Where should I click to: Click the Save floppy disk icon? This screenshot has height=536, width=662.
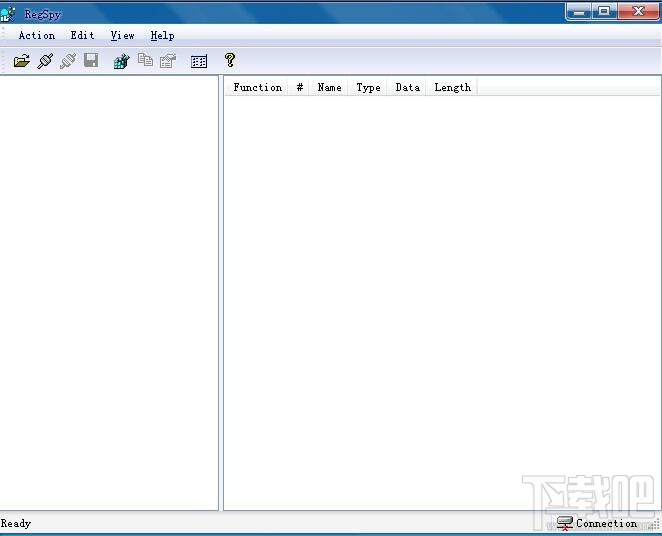pyautogui.click(x=91, y=60)
